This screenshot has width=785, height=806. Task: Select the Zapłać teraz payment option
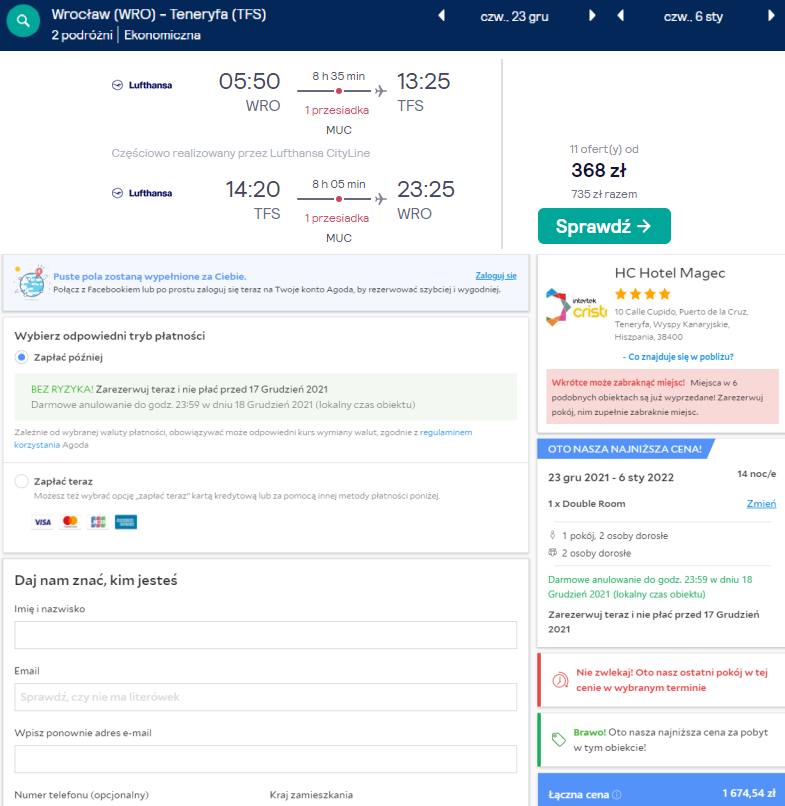coord(22,481)
